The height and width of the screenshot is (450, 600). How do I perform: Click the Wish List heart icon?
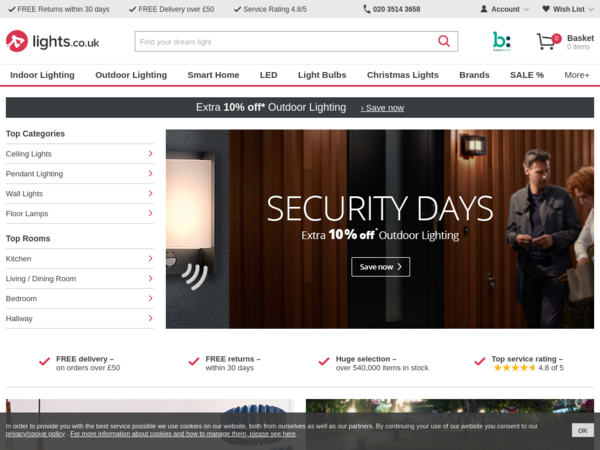[546, 9]
